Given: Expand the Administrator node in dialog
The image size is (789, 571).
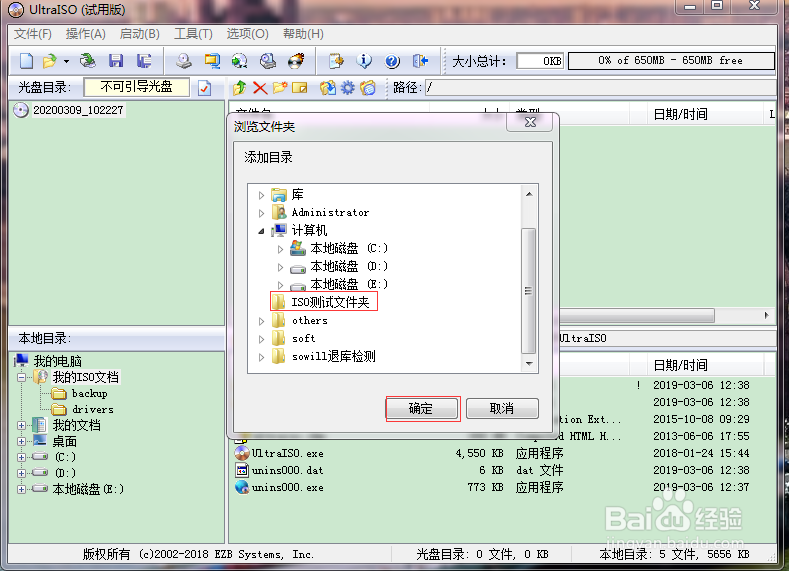Looking at the screenshot, I should 261,213.
